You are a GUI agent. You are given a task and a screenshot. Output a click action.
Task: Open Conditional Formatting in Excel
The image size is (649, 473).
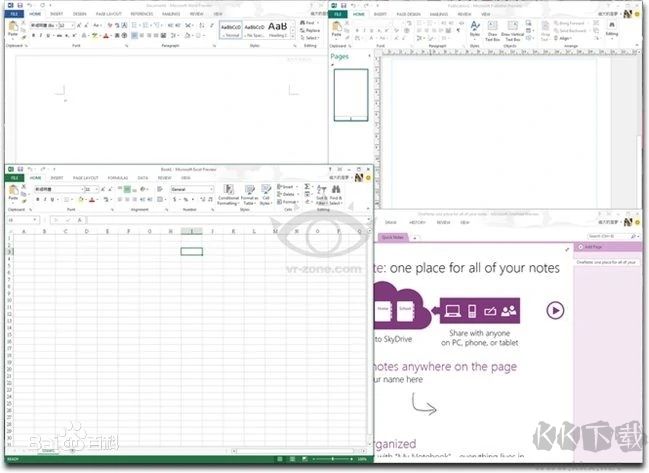coord(228,195)
